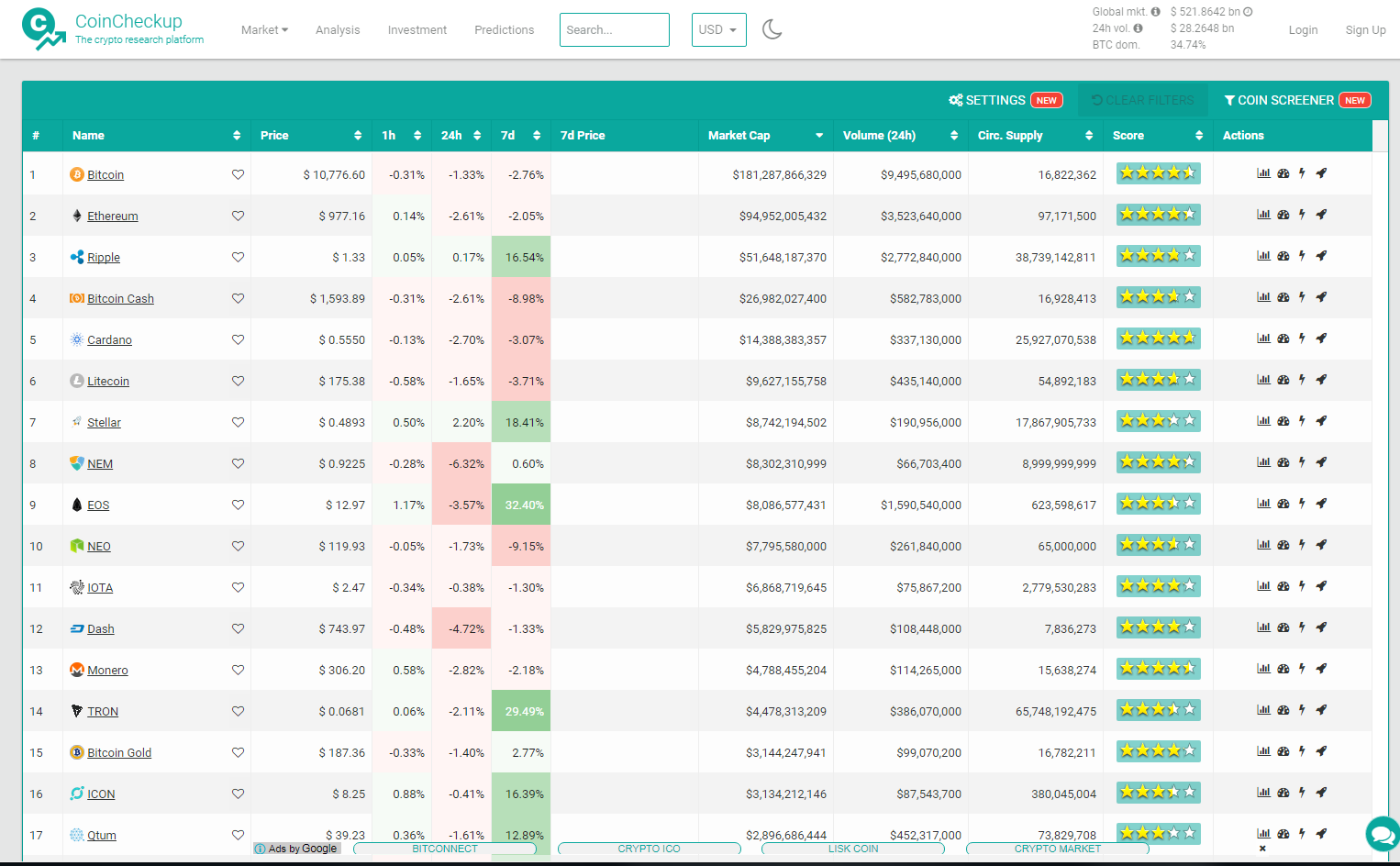Sort the table by Price column

pos(311,135)
